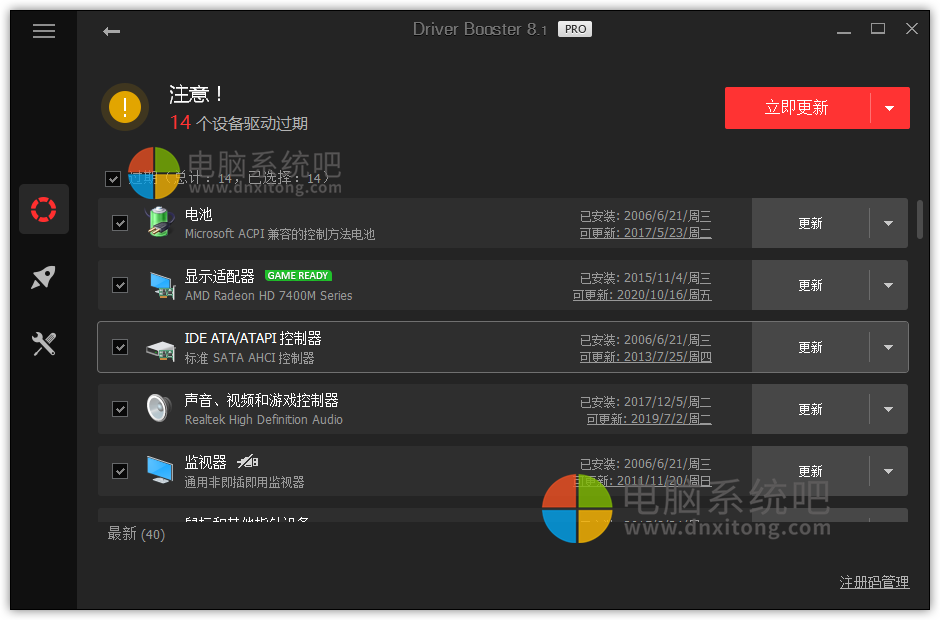Click the GAME READY badge
940x620 pixels.
tap(298, 276)
